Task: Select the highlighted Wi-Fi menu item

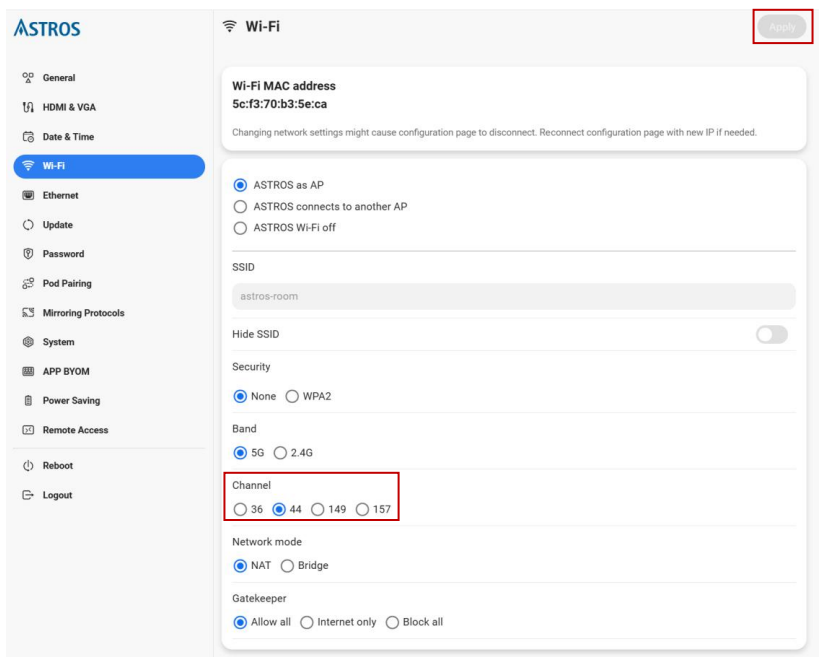Action: [x=109, y=166]
